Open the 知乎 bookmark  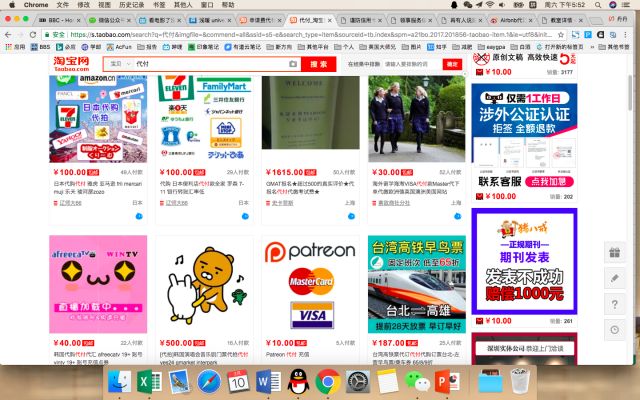coord(436,47)
